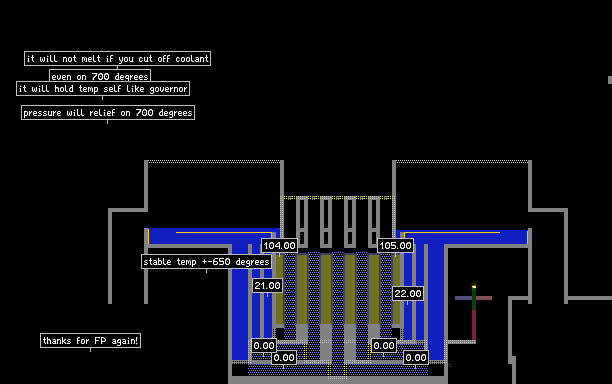
Task: Click the 105.00 temperature readout
Action: pyautogui.click(x=395, y=246)
